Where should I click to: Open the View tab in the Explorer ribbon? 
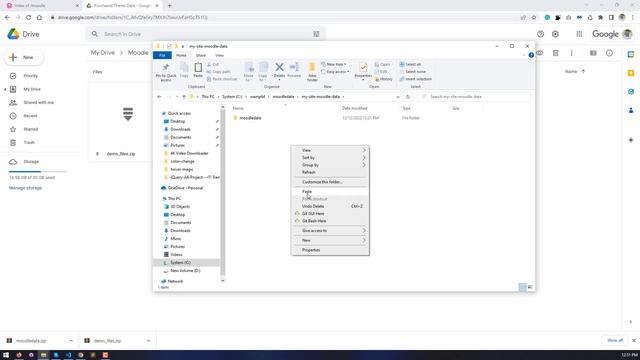point(219,55)
